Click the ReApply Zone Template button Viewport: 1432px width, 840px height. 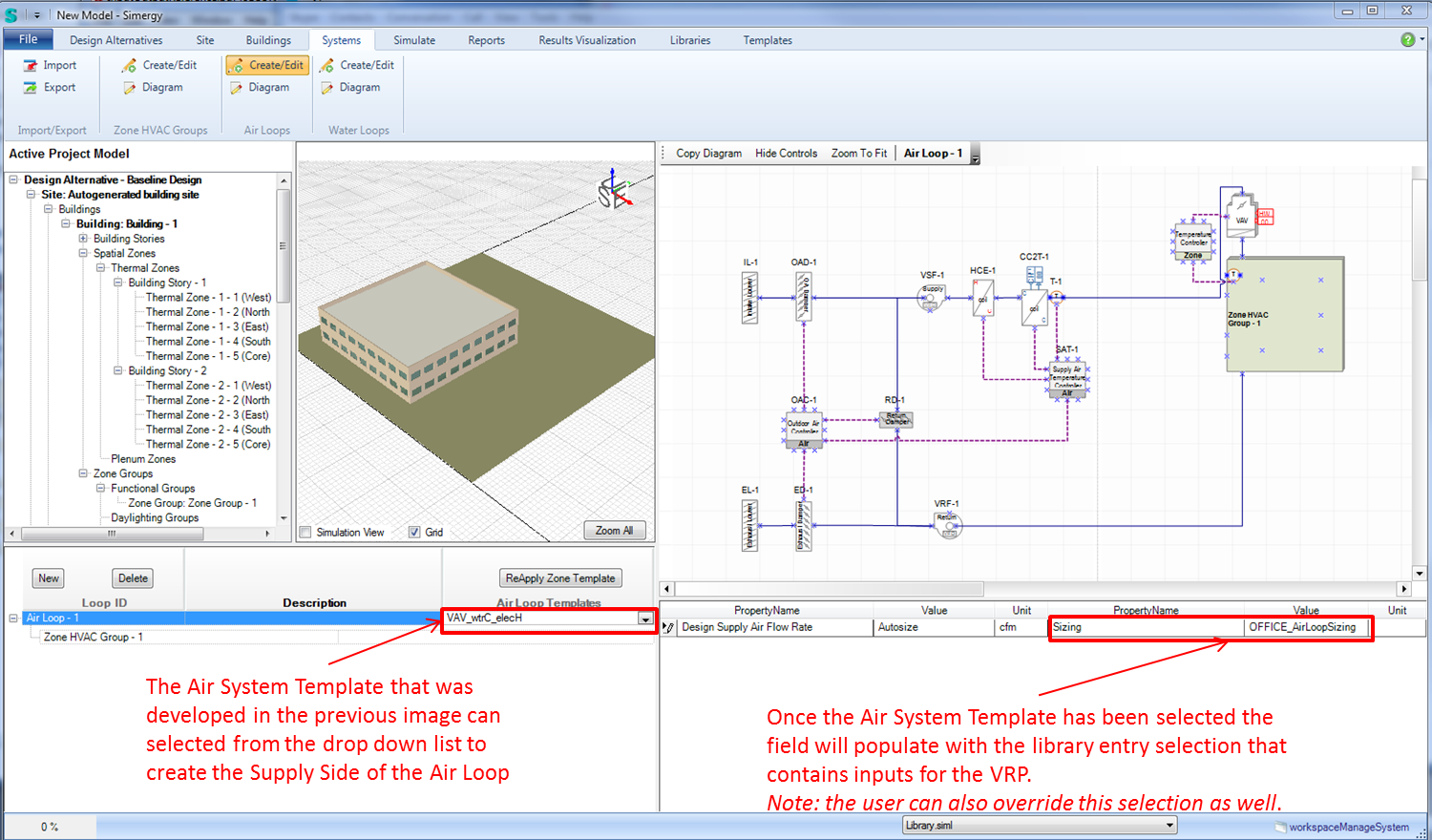pyautogui.click(x=560, y=578)
